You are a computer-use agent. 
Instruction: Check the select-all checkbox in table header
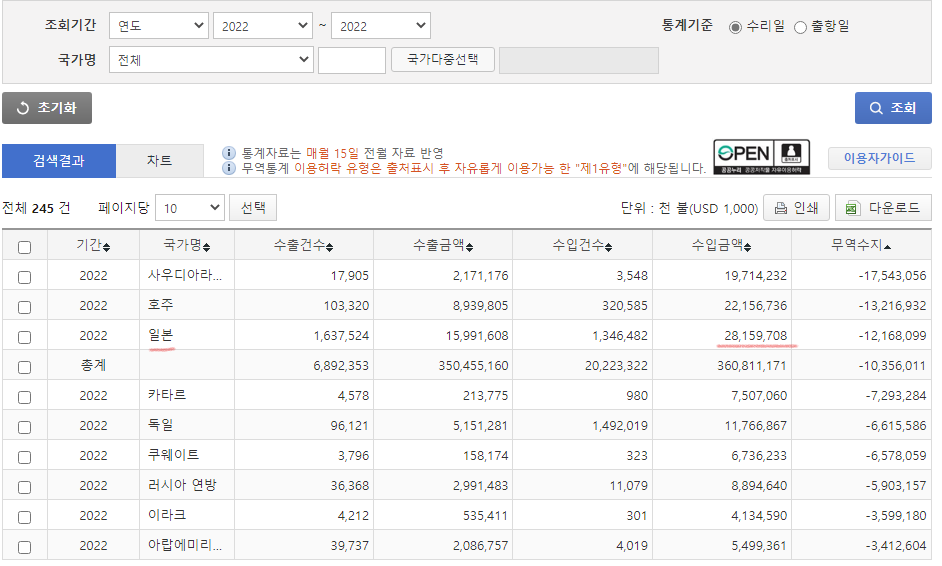pos(24,247)
